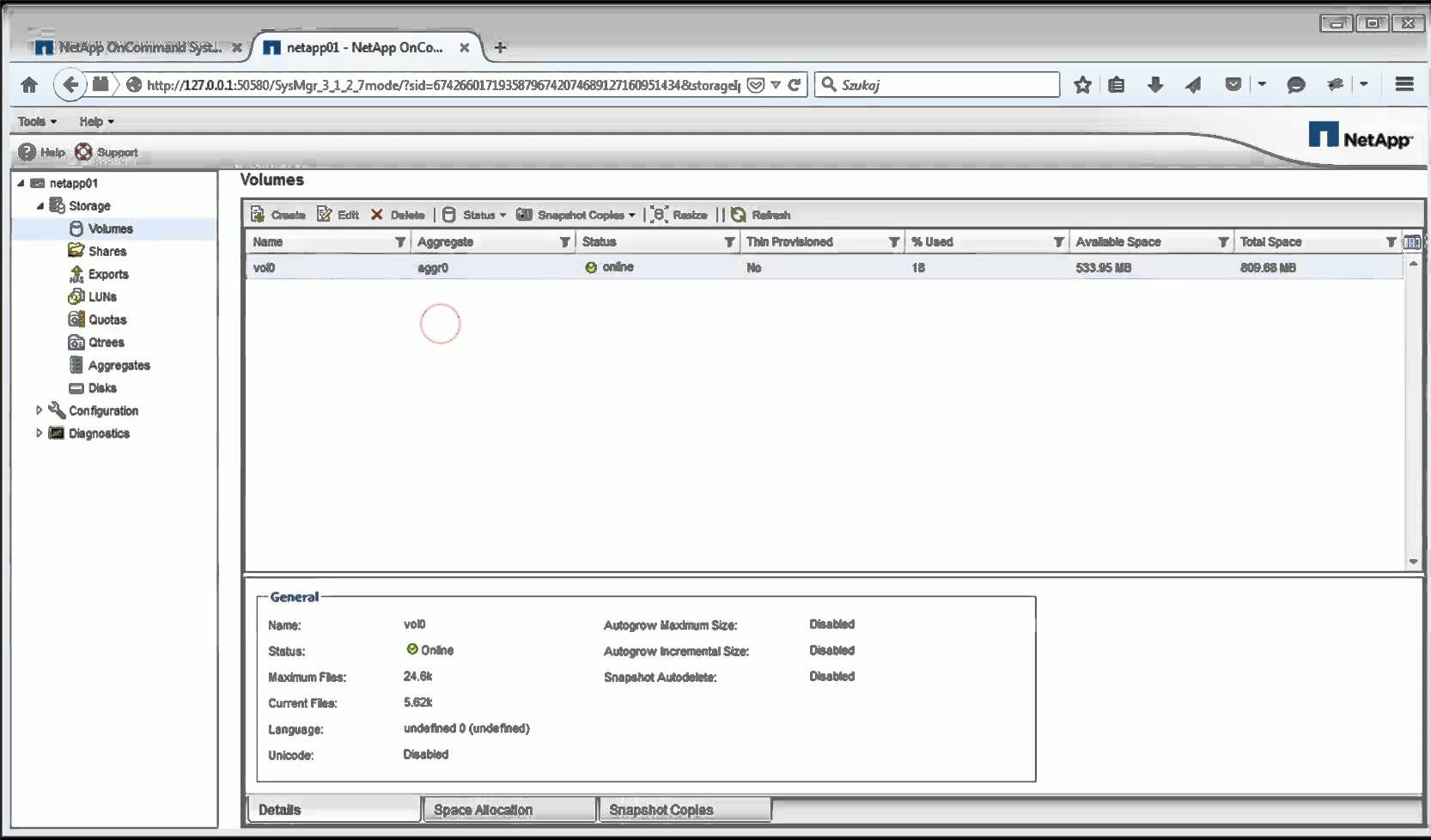The width and height of the screenshot is (1431, 840).
Task: Collapse the Storage tree node
Action: click(40, 206)
